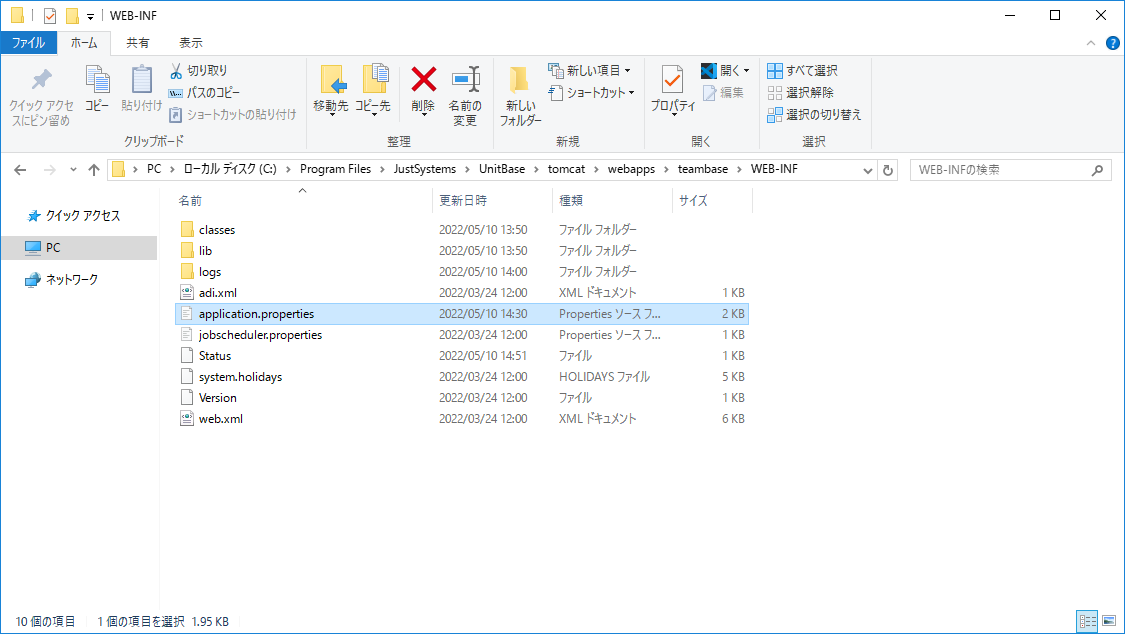Collapse the ribbon with the chevron
The image size is (1125, 634).
coord(1091,43)
